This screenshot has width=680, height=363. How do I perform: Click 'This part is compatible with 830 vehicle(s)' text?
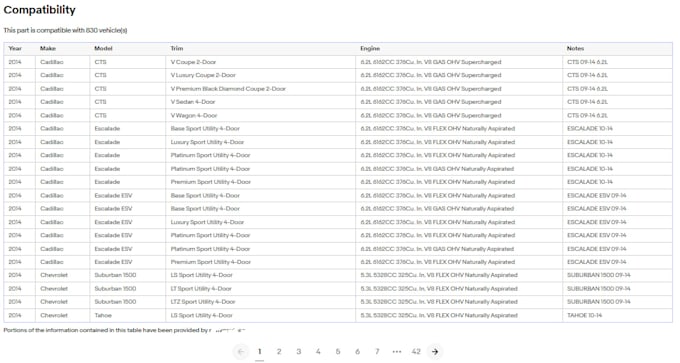tap(65, 30)
